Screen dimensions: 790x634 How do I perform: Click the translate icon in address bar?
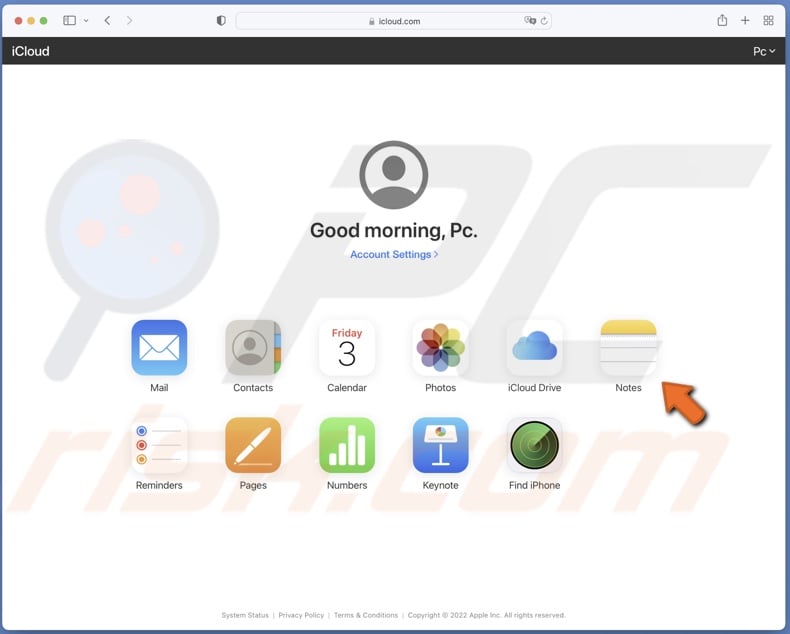pos(530,21)
